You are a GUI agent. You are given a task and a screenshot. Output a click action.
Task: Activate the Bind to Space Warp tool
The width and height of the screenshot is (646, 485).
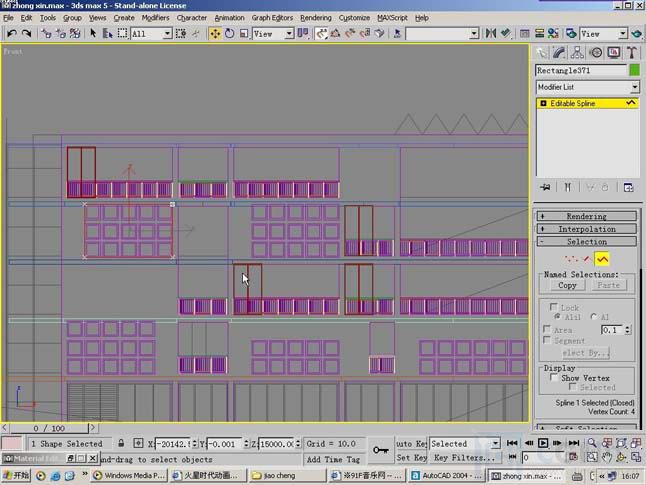point(75,33)
